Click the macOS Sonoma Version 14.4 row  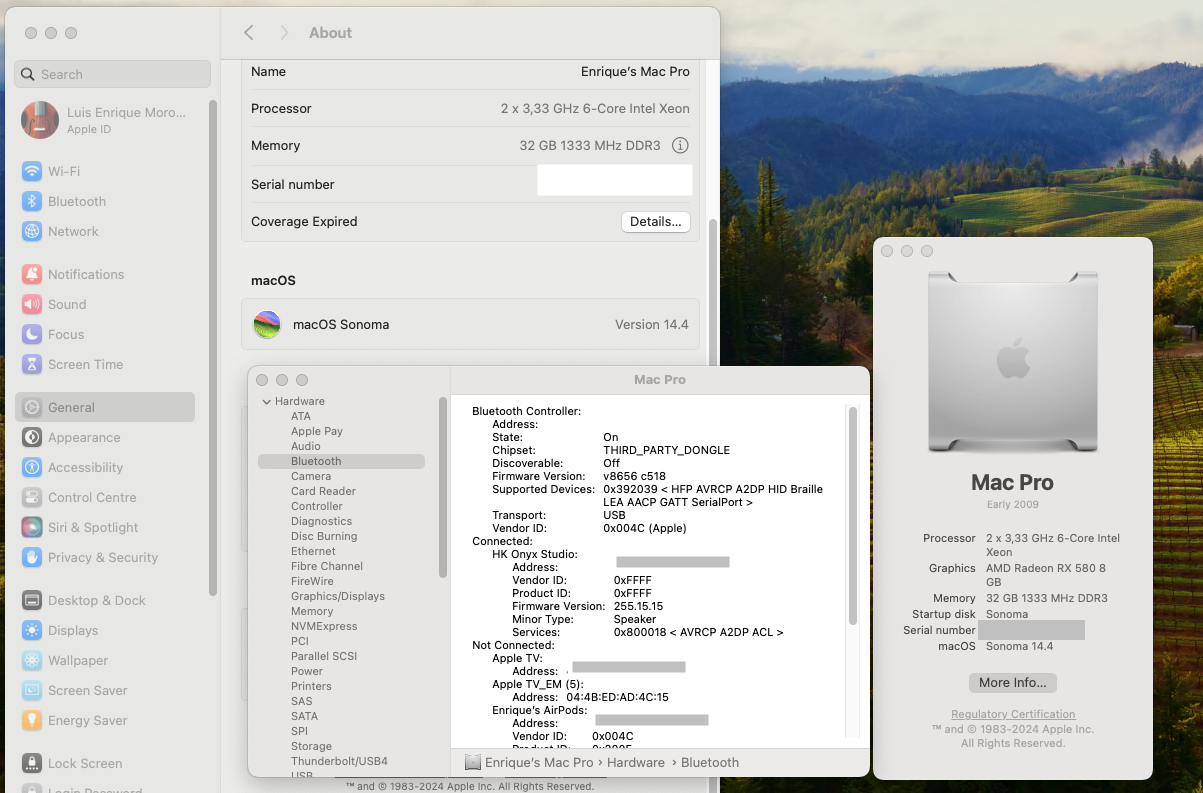(470, 324)
